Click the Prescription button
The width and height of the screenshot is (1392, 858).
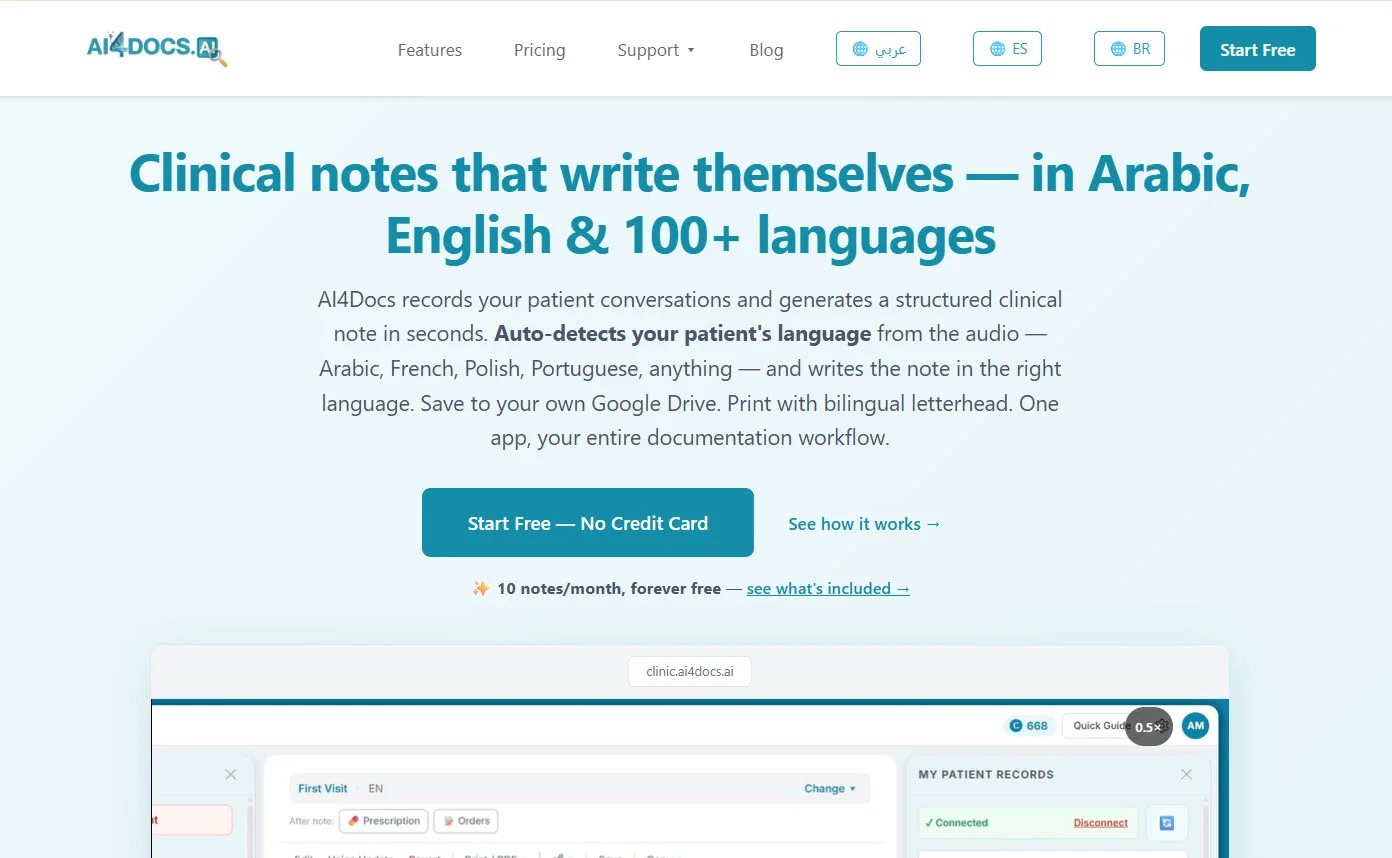tap(384, 821)
